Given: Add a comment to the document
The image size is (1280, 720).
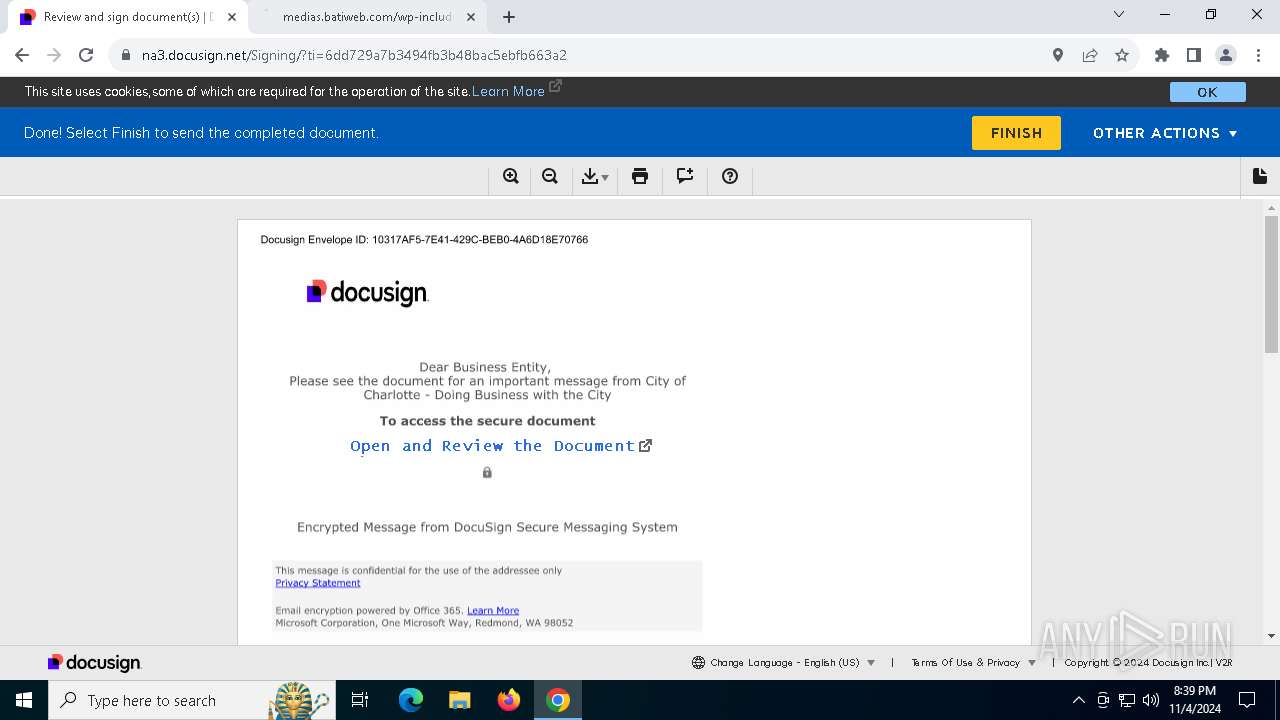Looking at the screenshot, I should 685,177.
